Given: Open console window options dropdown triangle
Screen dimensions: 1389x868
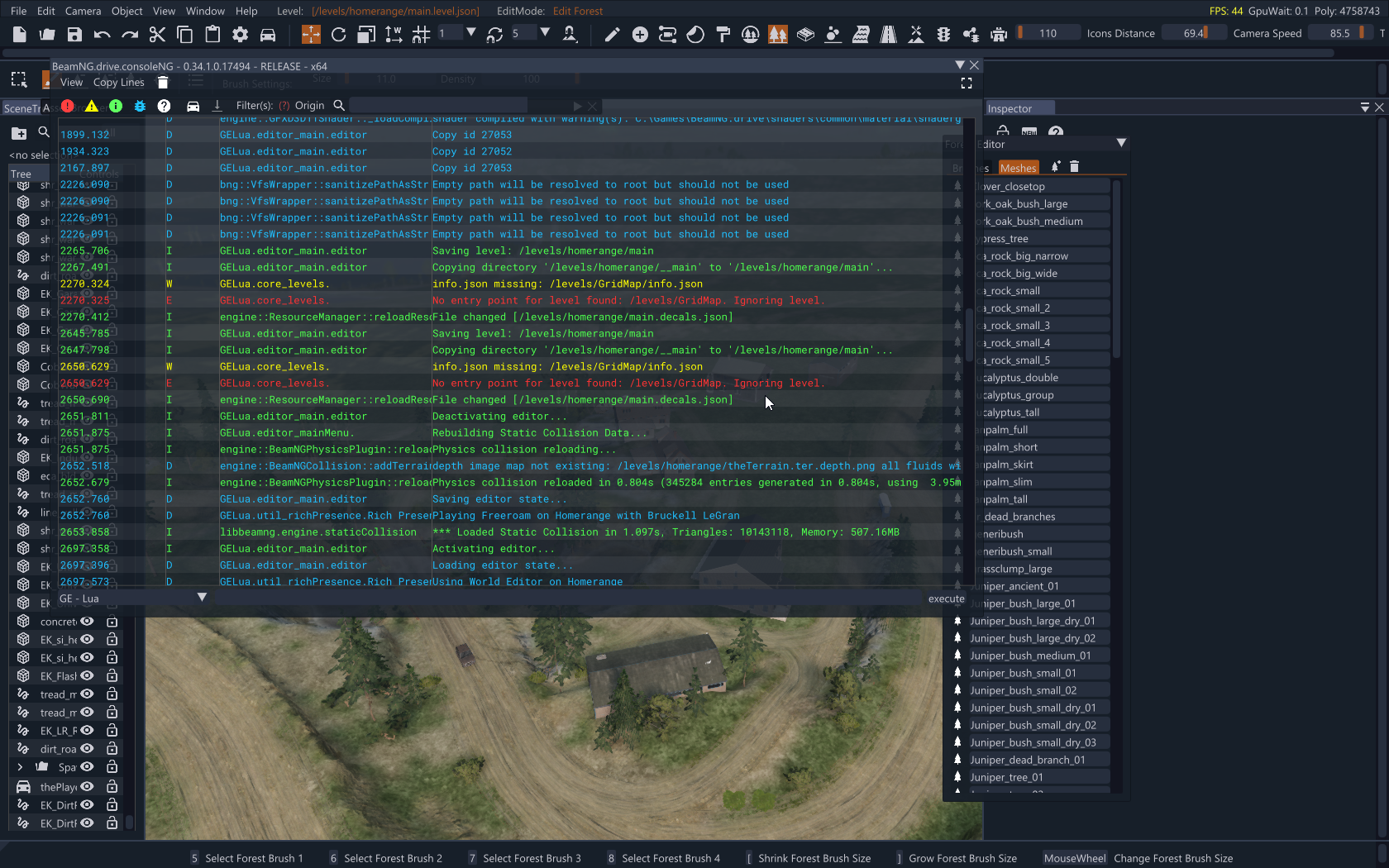Looking at the screenshot, I should [960, 65].
